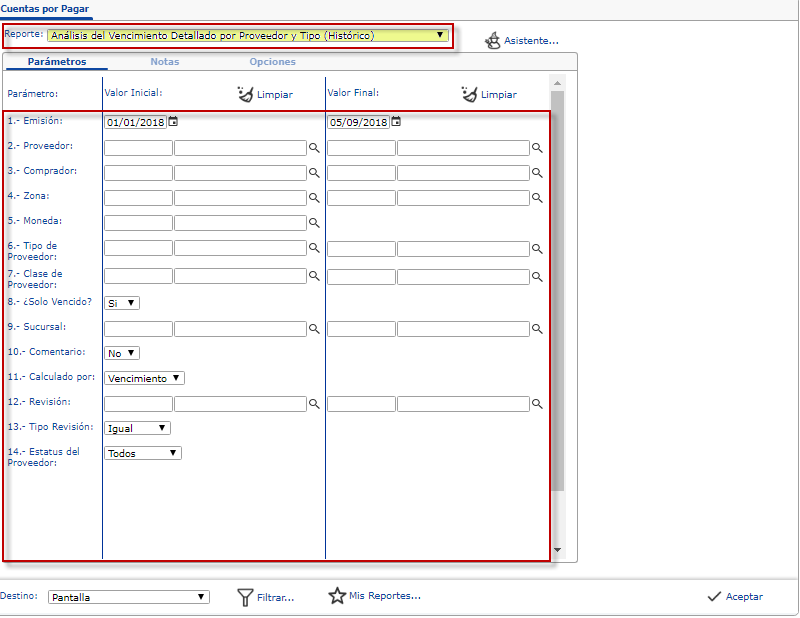Click search magnifier for final Zona

(536, 198)
